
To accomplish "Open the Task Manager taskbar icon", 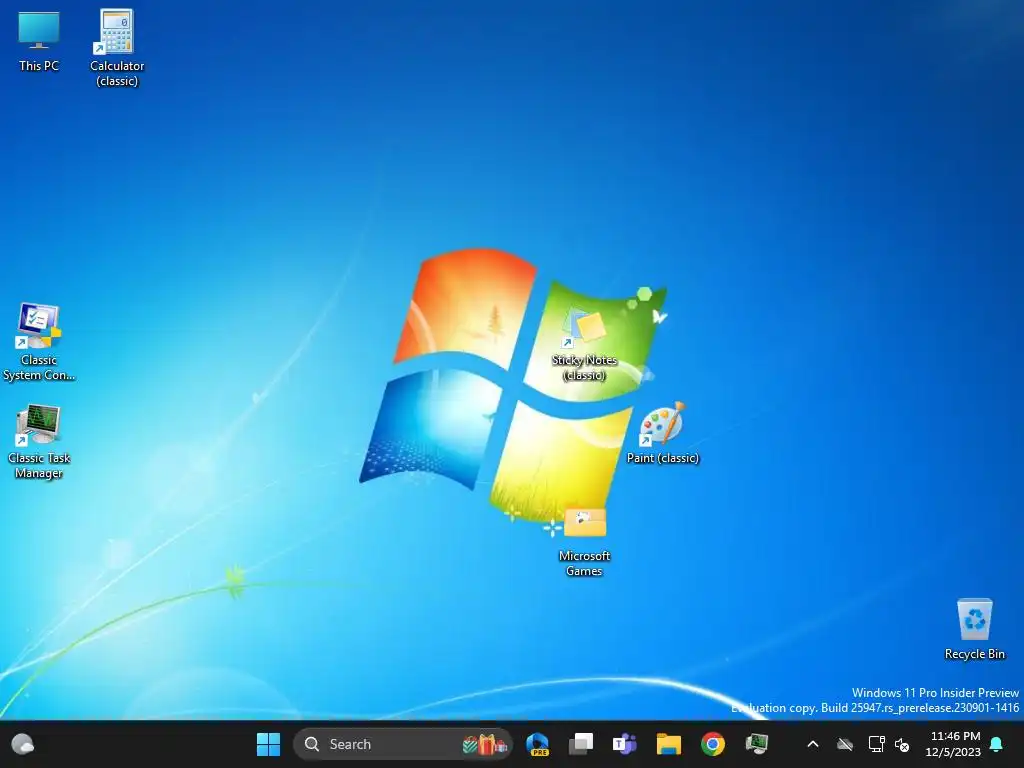I will (x=757, y=744).
